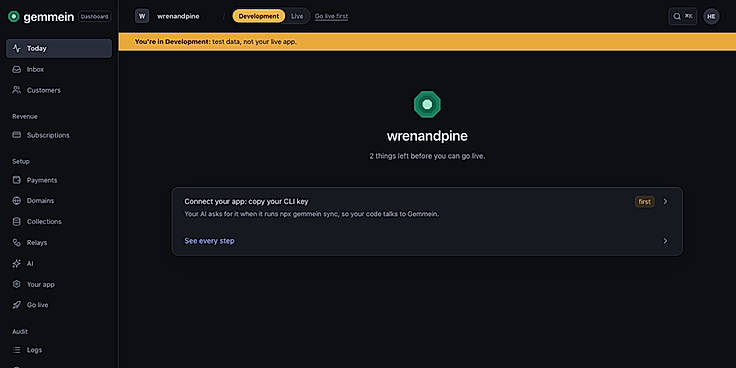Click the Domains globe icon
736x368 pixels.
click(x=17, y=201)
